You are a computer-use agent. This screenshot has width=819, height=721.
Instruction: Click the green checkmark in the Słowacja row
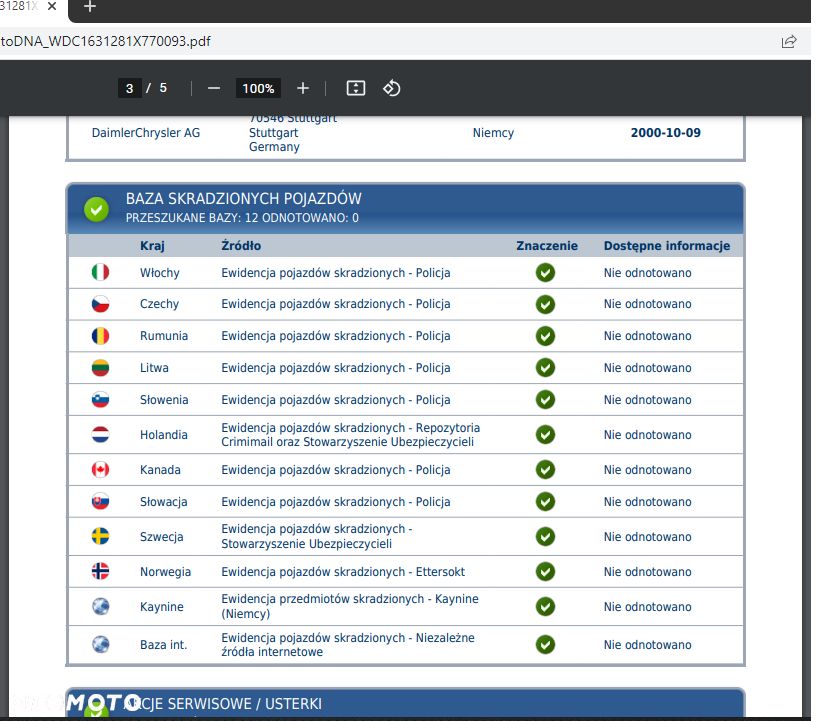[545, 501]
